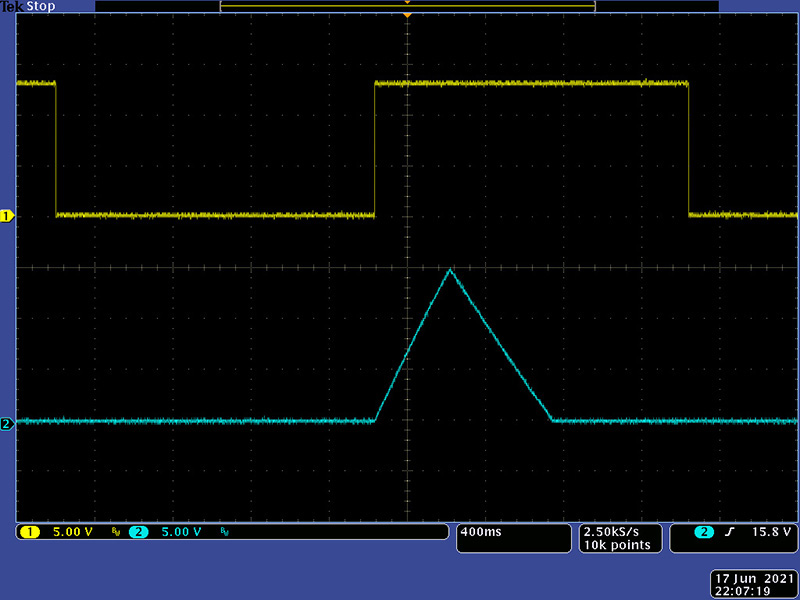Viewport: 800px width, 600px height.
Task: Click the peak of the cyan triangle waveform
Action: click(x=451, y=270)
